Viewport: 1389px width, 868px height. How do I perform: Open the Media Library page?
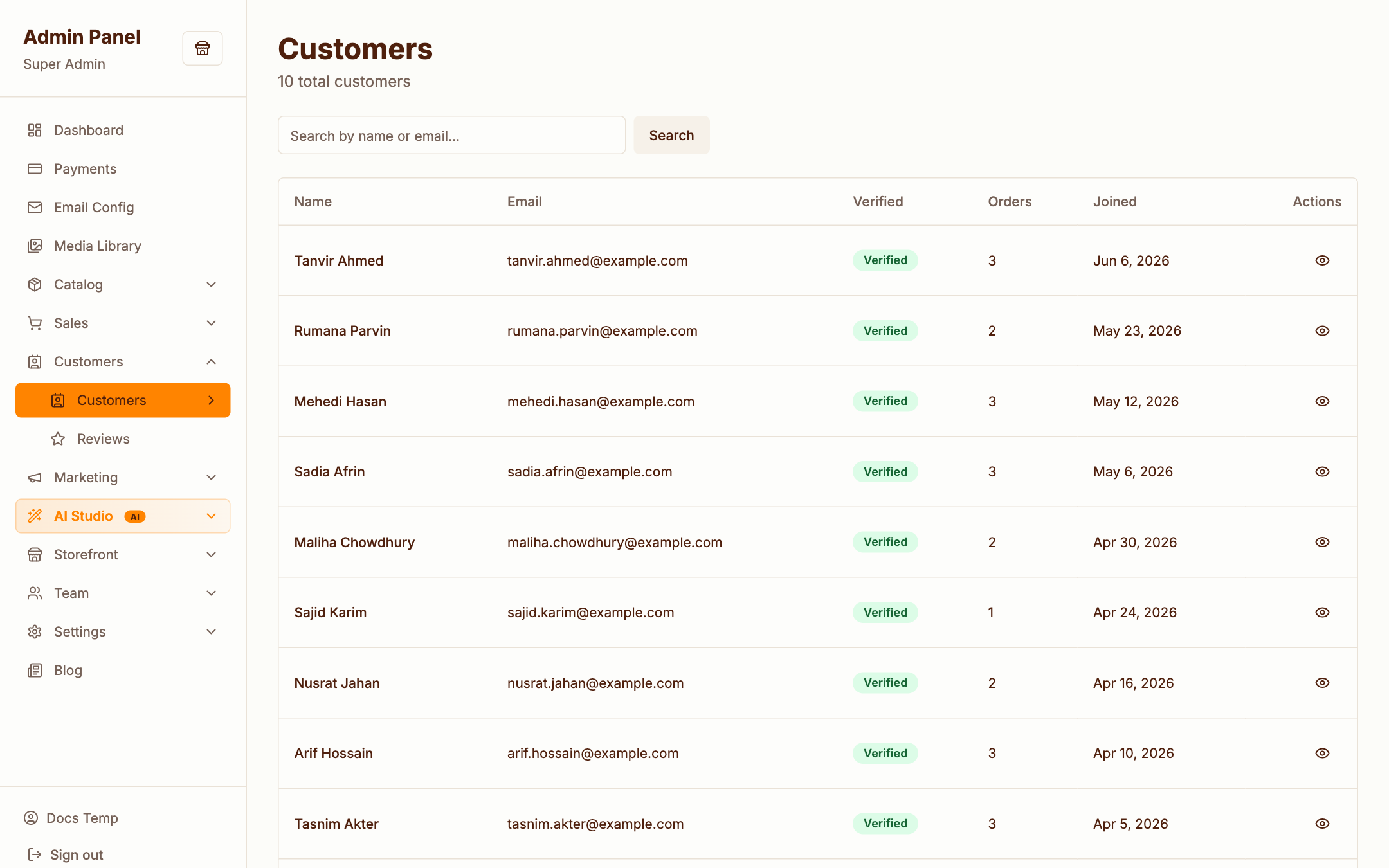click(123, 246)
